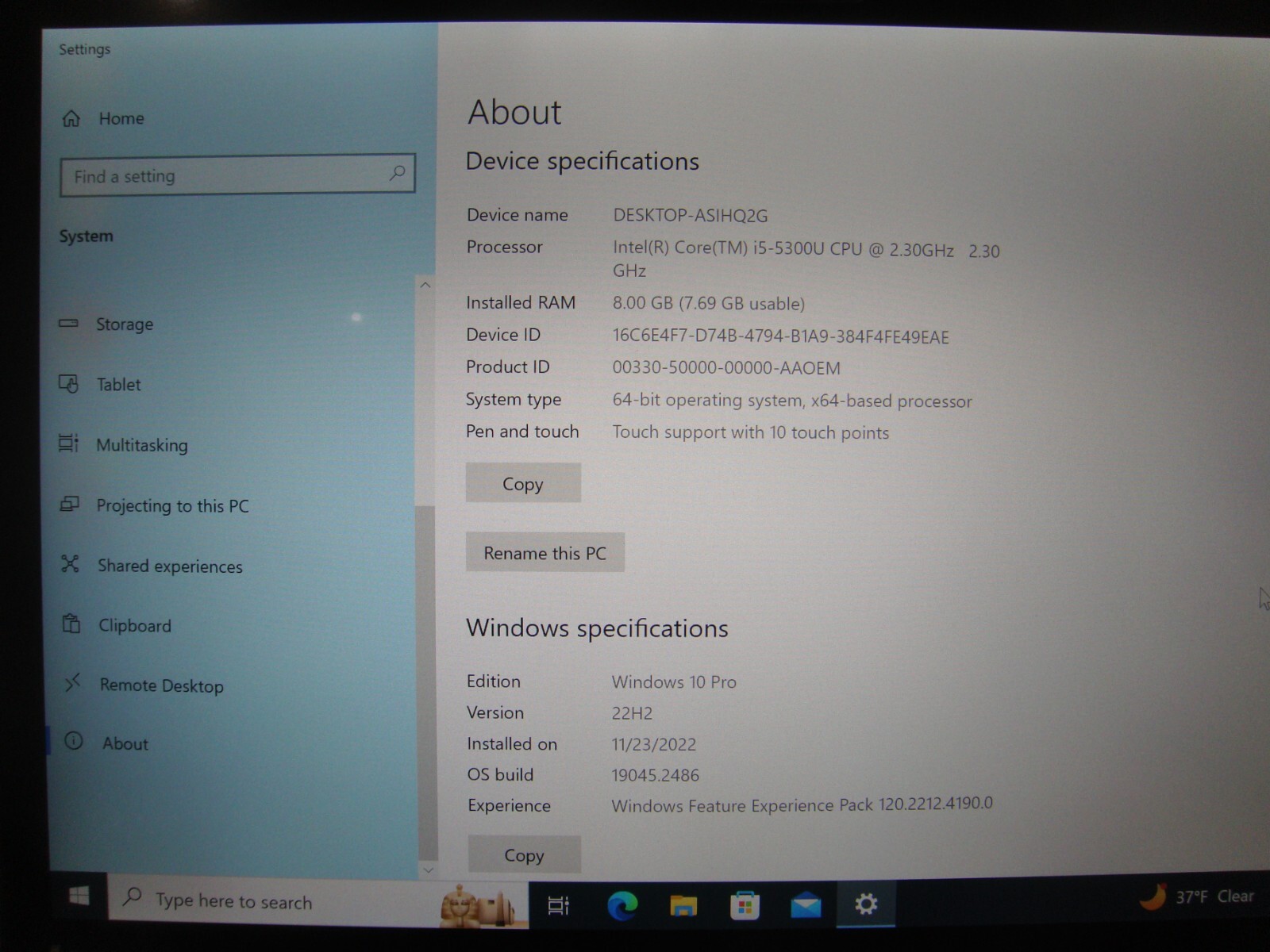Screen dimensions: 1270x952
Task: Click the Storage drive icon
Action: [69, 324]
